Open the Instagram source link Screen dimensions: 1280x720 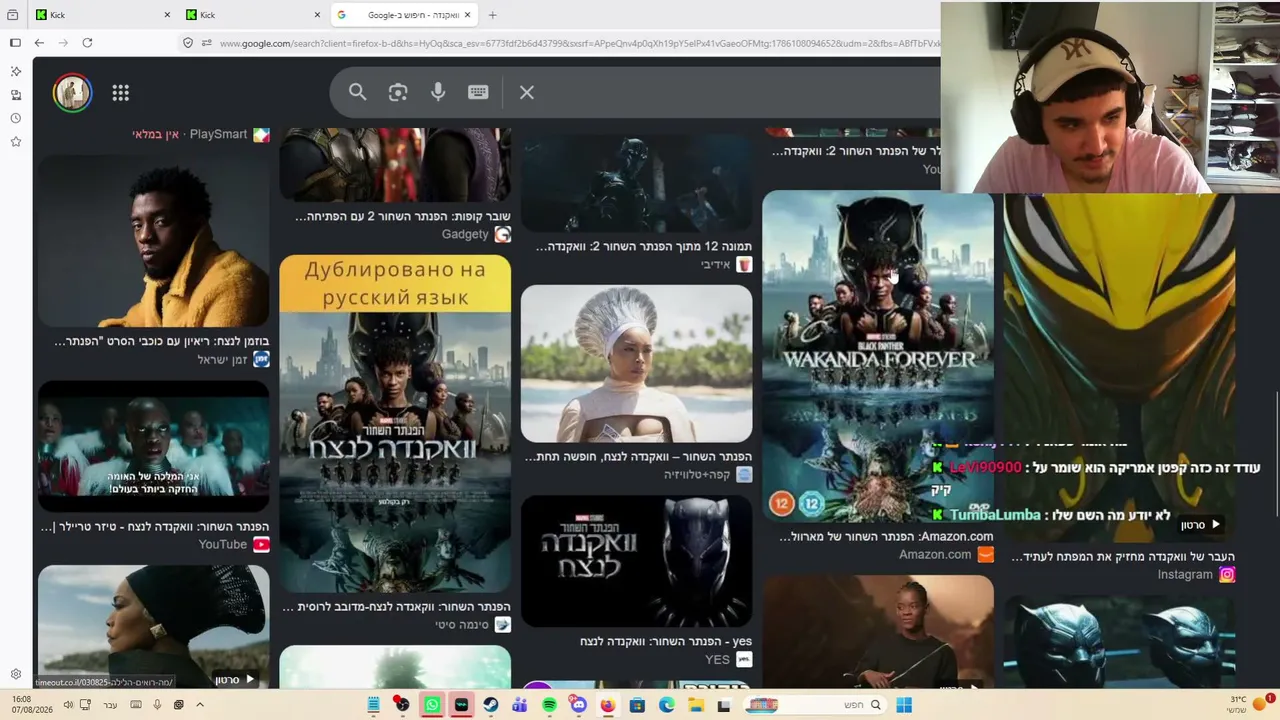1196,575
